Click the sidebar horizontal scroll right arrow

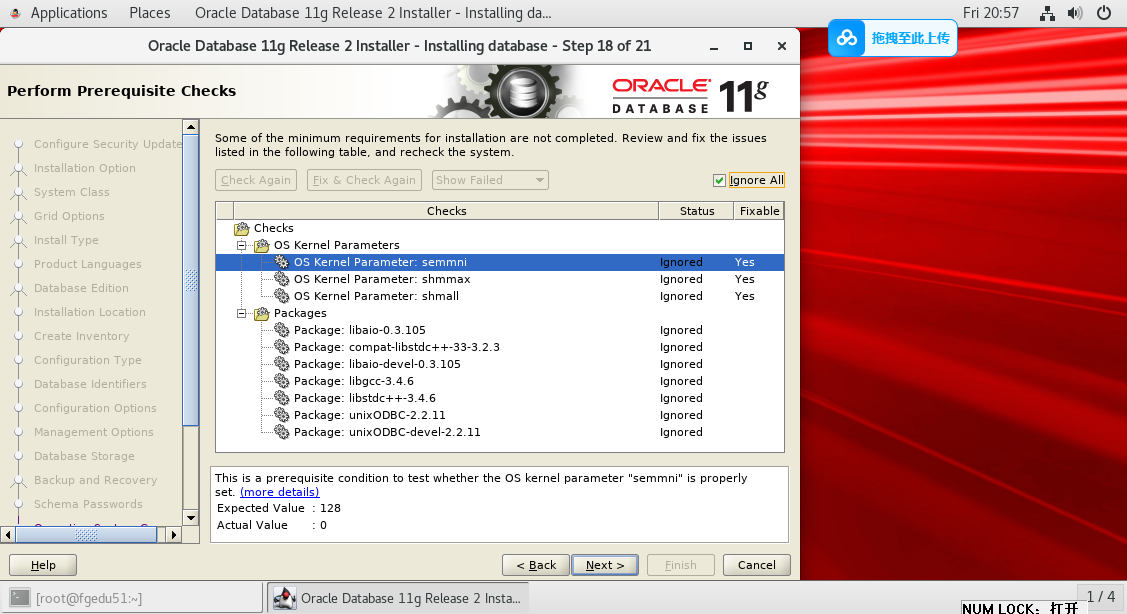[173, 535]
